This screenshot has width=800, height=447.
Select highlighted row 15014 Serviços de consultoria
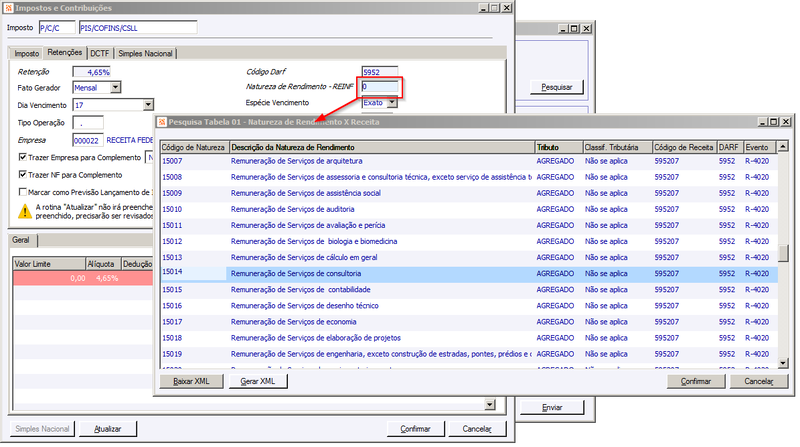pos(469,274)
